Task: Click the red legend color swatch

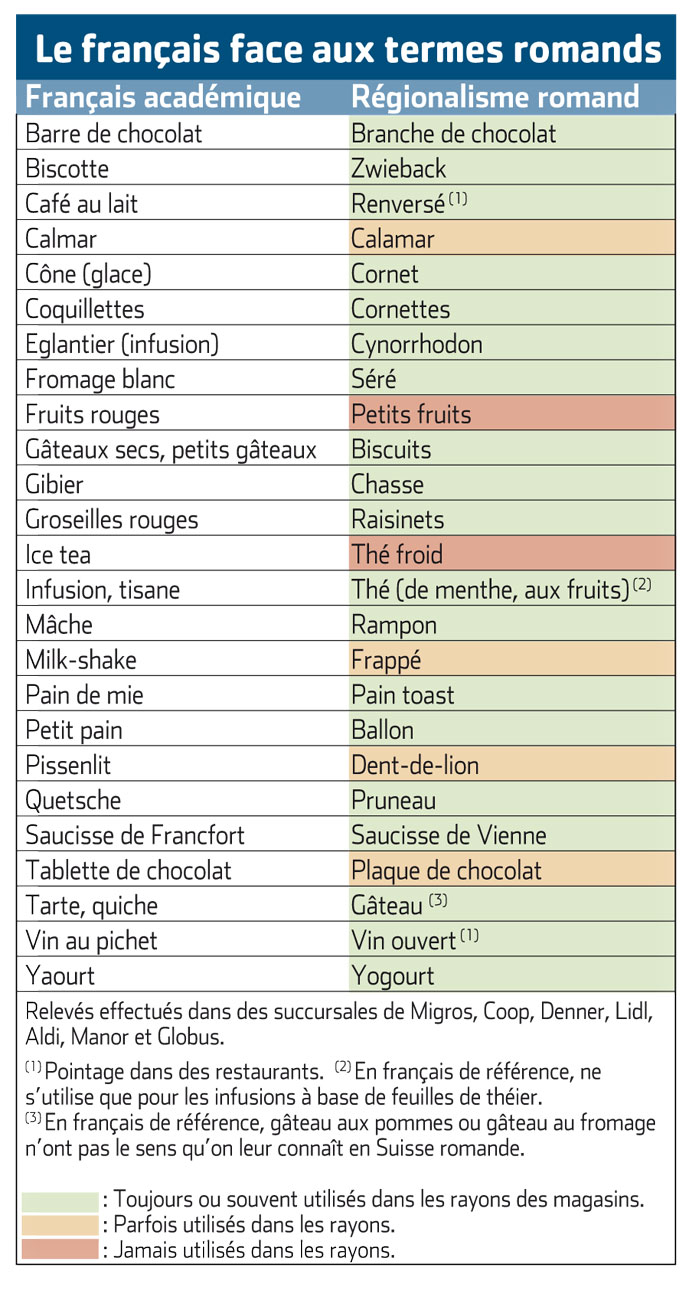Action: click(x=60, y=1250)
